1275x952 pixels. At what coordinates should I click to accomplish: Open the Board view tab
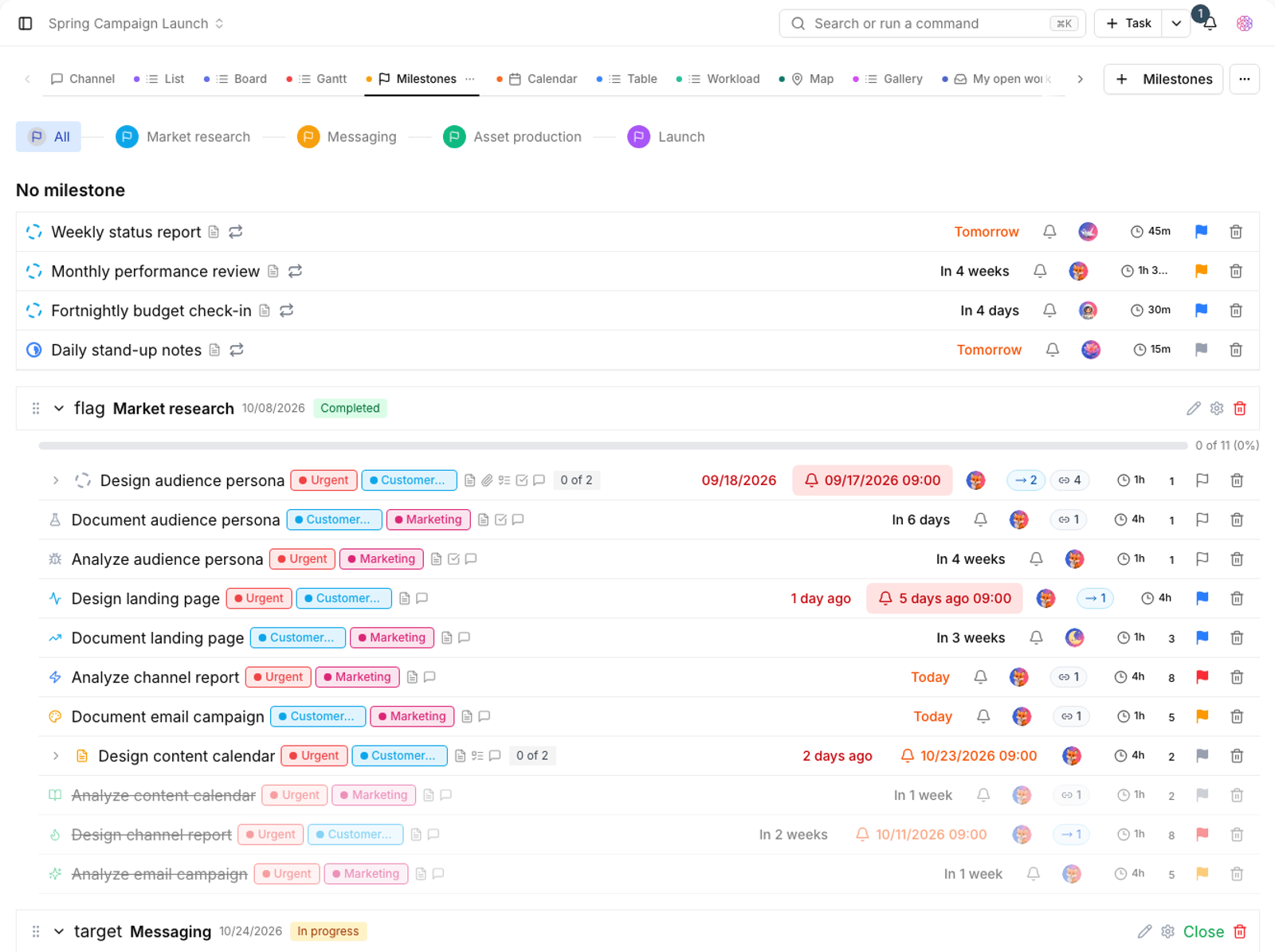241,79
